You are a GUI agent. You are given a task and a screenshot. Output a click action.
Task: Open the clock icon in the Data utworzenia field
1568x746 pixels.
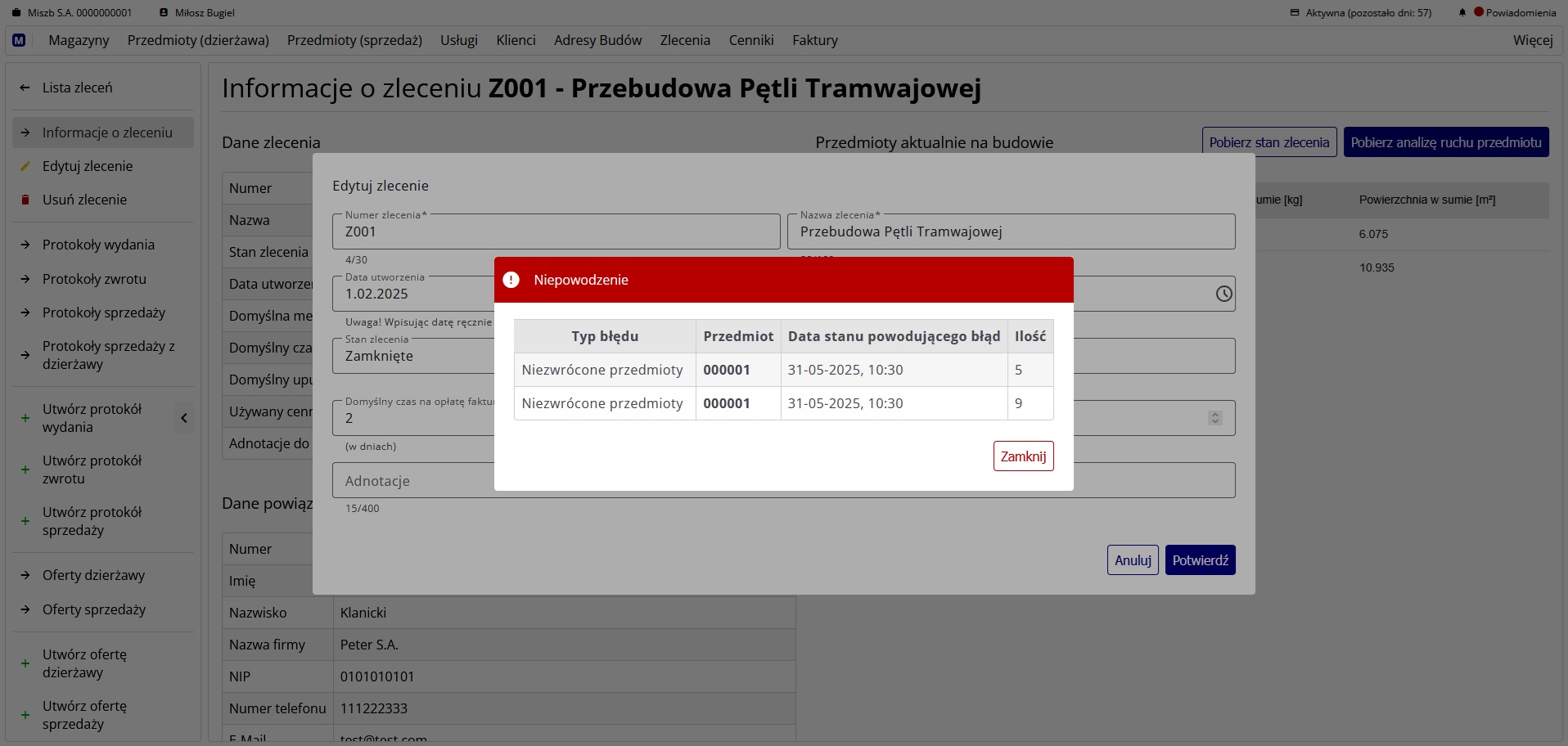[1223, 294]
